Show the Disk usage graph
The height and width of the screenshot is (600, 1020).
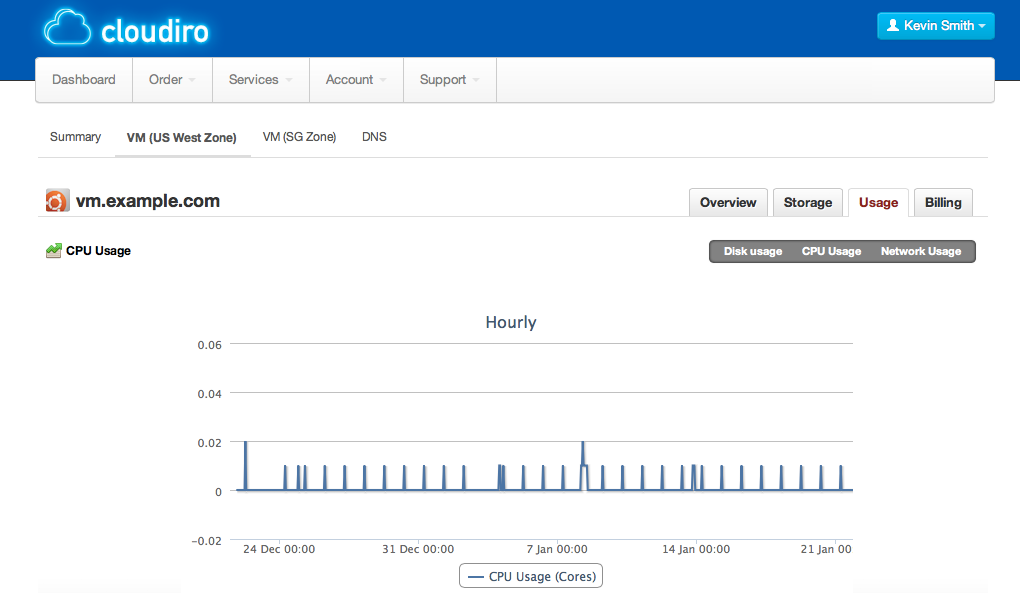tap(753, 251)
